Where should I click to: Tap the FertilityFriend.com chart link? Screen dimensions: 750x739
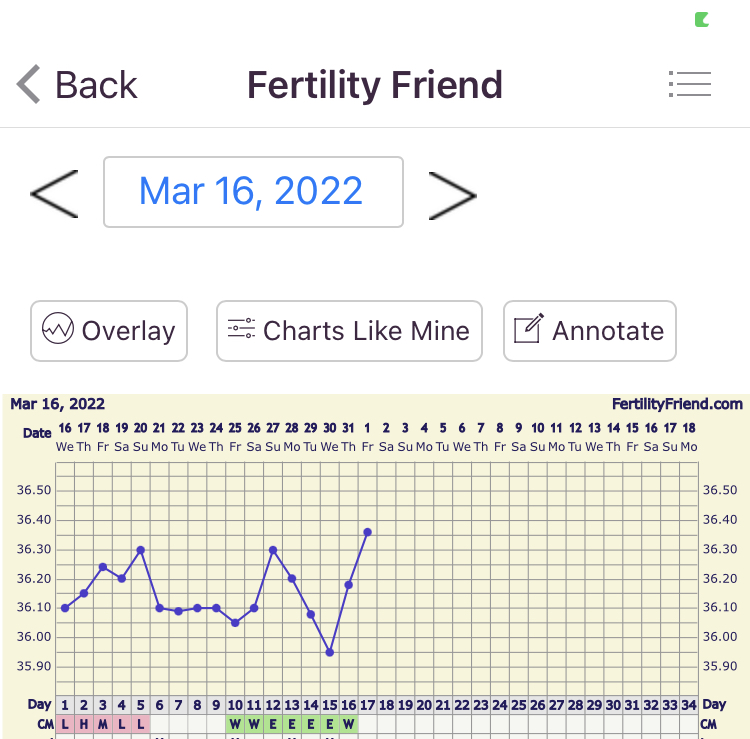coord(677,404)
